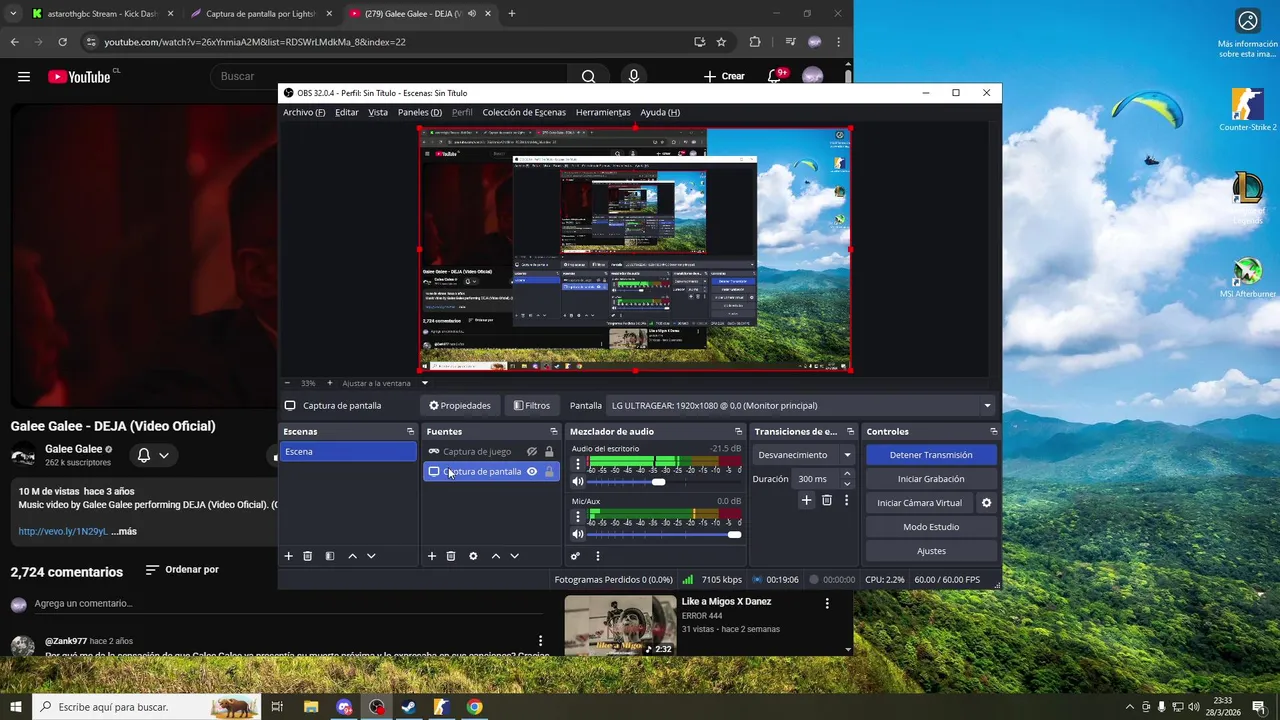1280x720 pixels.
Task: Toggle visibility of Captura de pantalla source
Action: click(x=532, y=472)
